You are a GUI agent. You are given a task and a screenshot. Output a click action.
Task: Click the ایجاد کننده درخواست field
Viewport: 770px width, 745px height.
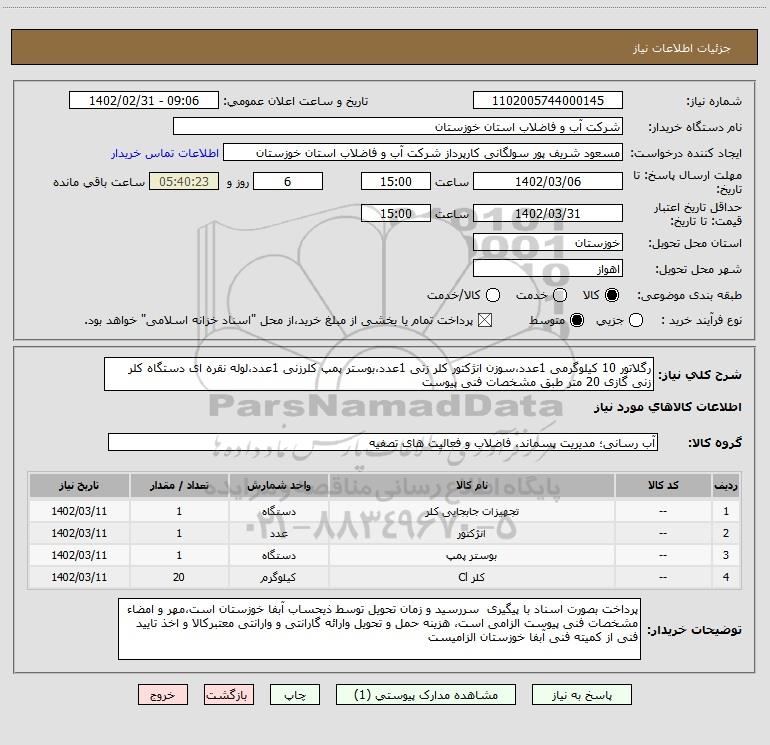point(423,152)
